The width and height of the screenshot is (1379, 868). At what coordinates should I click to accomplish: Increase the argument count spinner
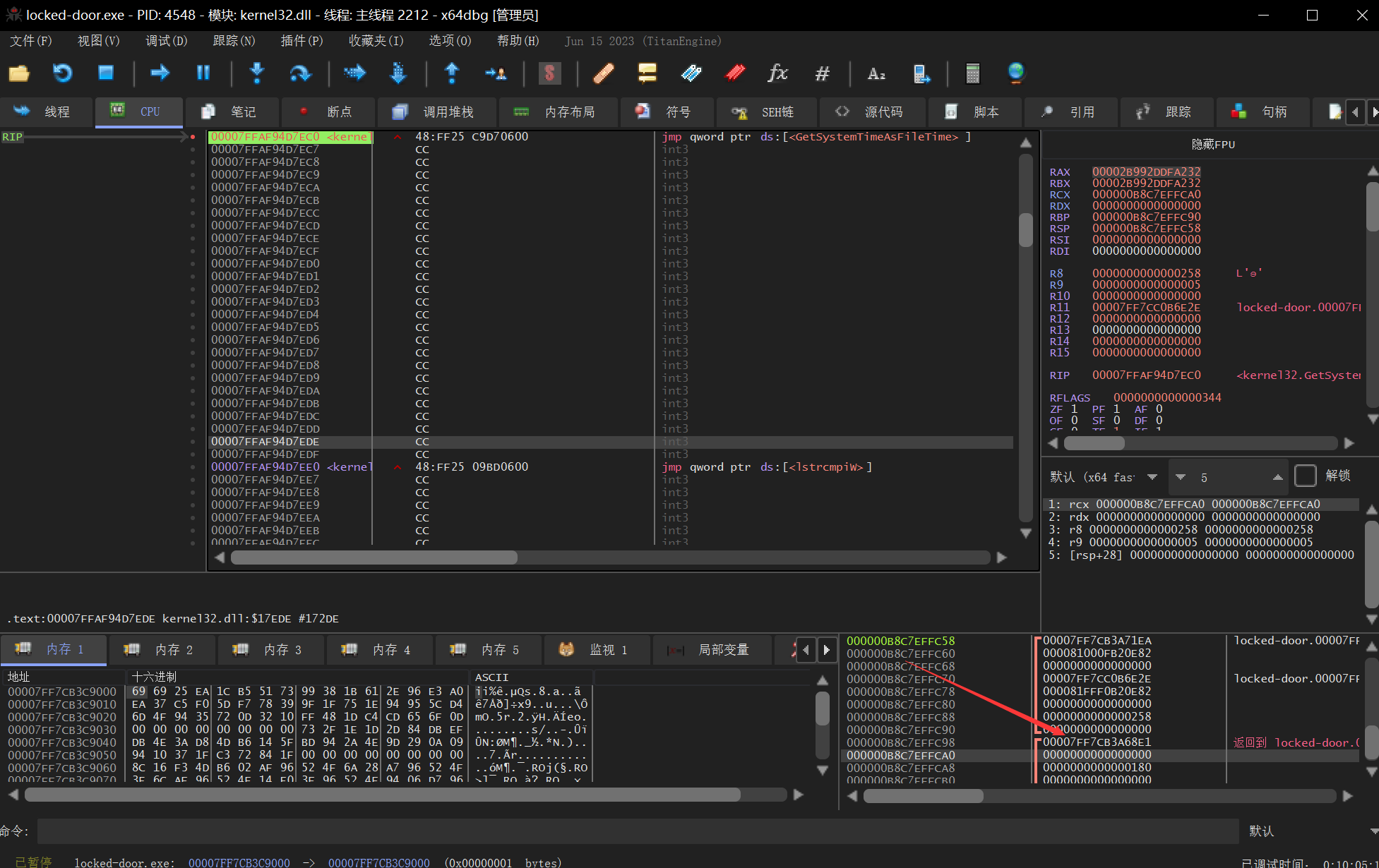pos(1277,477)
